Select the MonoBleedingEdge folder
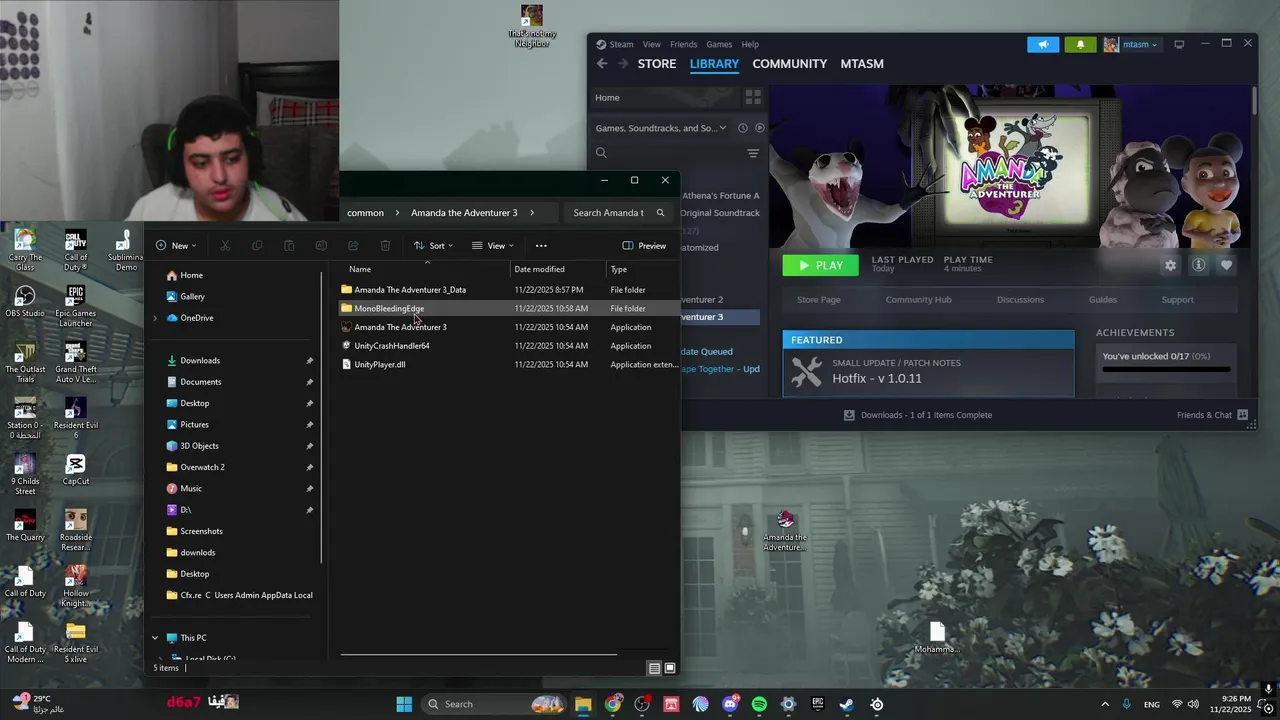Image resolution: width=1280 pixels, height=720 pixels. [x=389, y=308]
